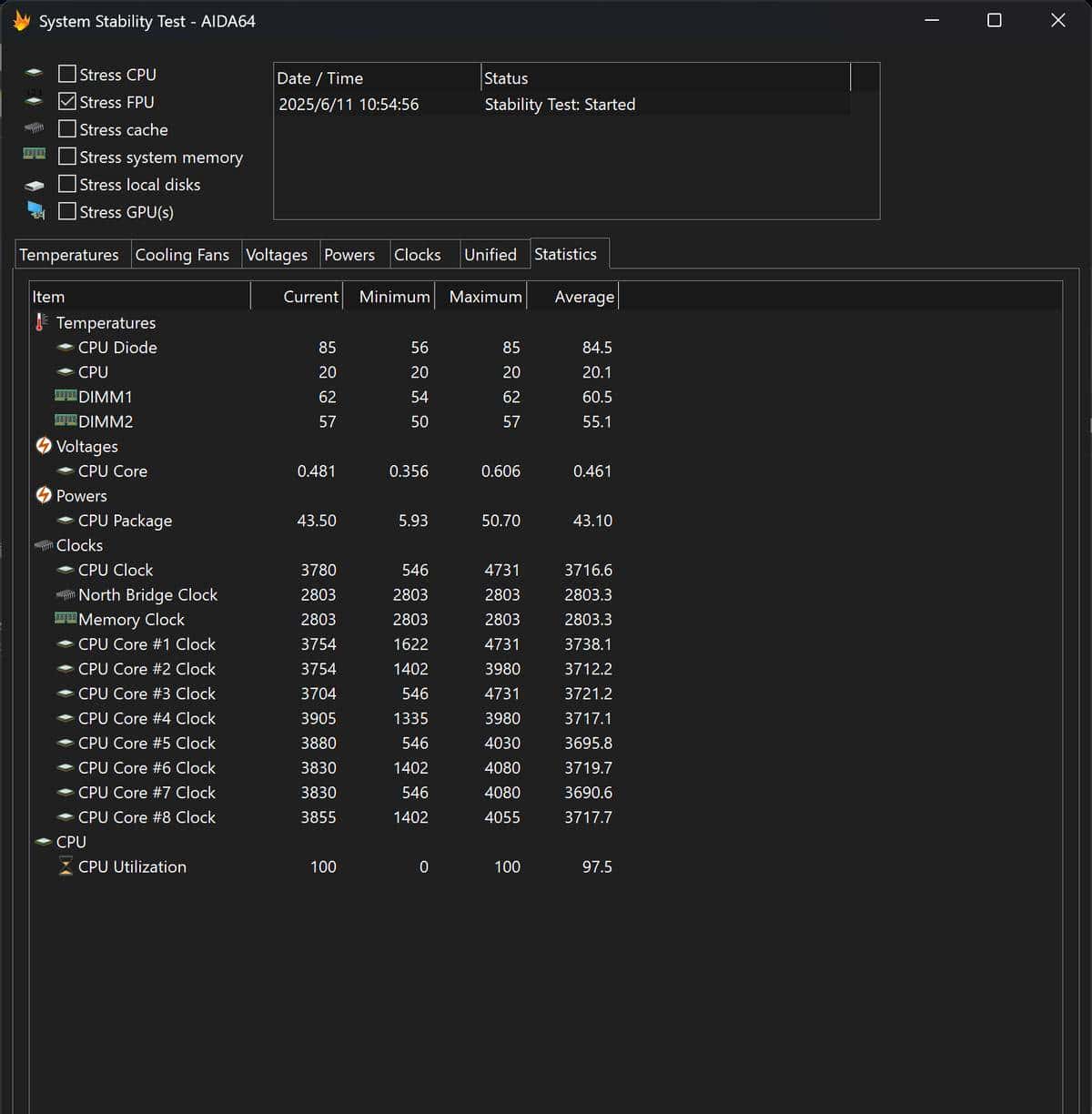The height and width of the screenshot is (1114, 1092).
Task: Open the Cooling Fans tab
Action: [182, 255]
